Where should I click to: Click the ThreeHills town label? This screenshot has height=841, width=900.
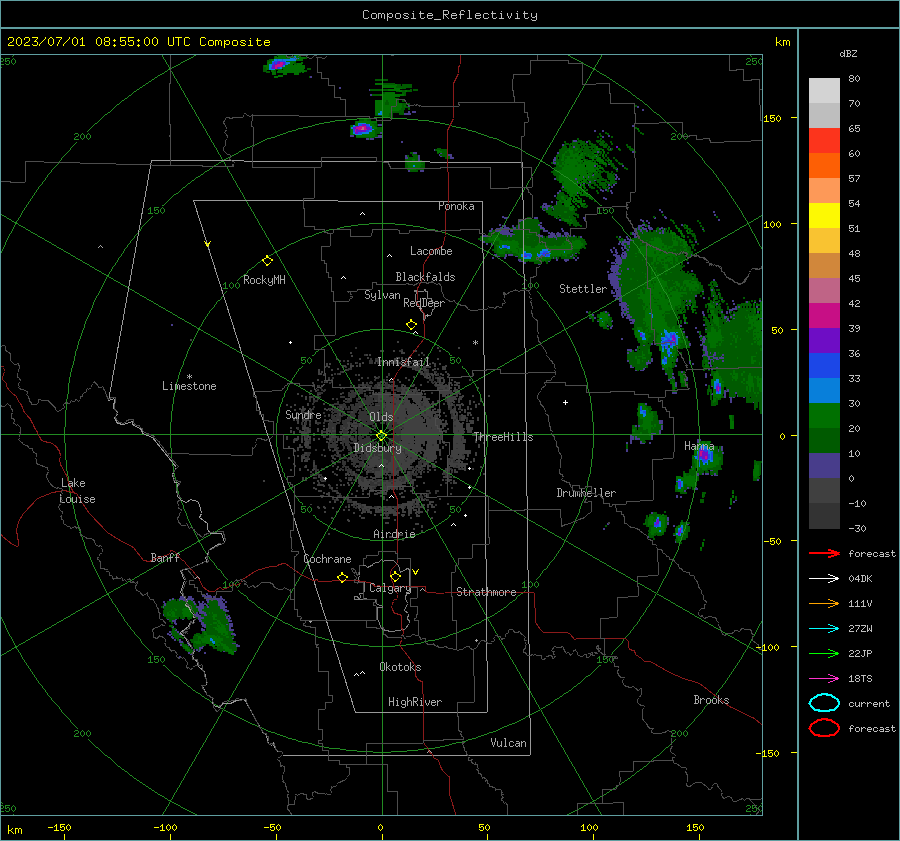(503, 437)
